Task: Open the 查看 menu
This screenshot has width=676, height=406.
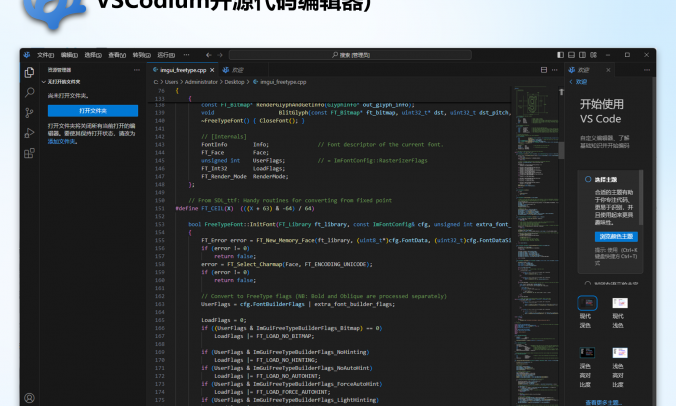Action: click(x=117, y=55)
